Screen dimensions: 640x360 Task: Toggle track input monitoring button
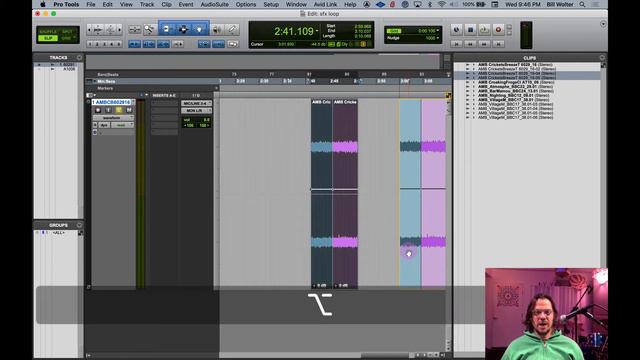pos(108,110)
